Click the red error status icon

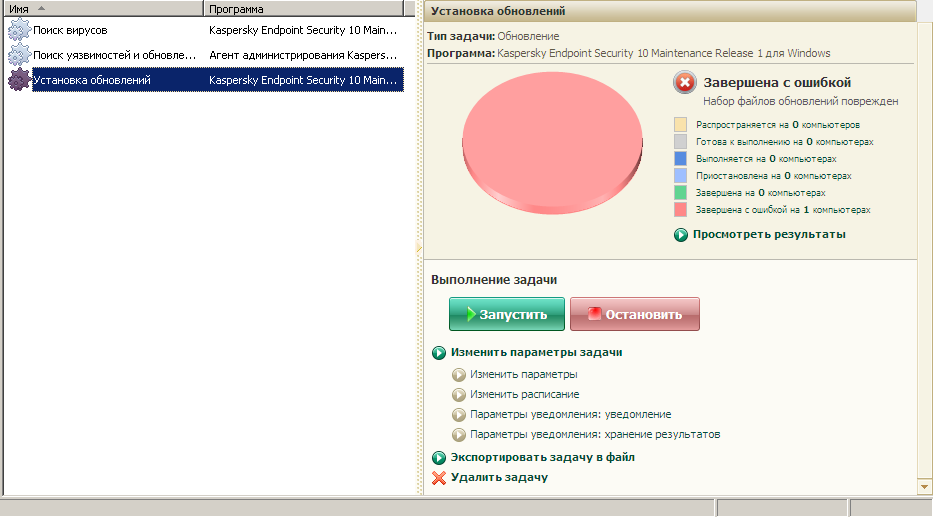pos(685,82)
